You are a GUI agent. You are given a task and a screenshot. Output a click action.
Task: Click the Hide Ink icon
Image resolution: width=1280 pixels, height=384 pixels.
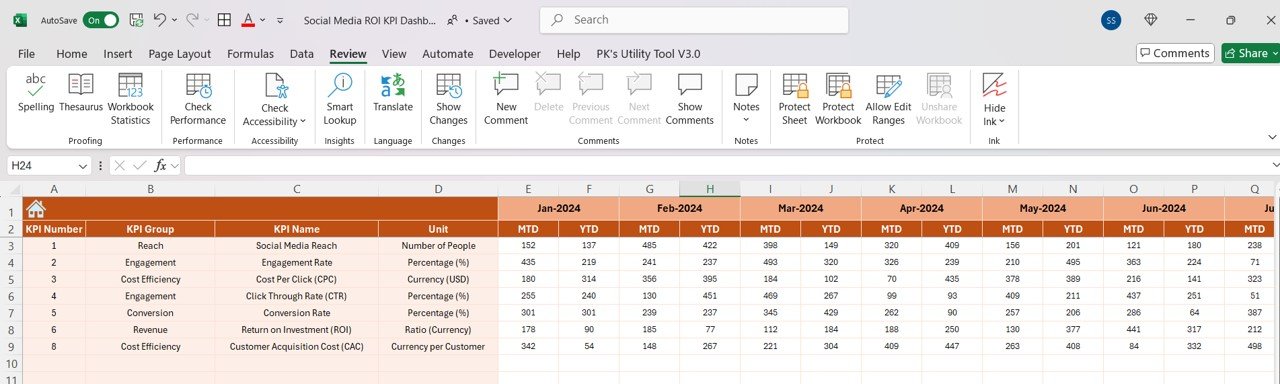pos(994,86)
